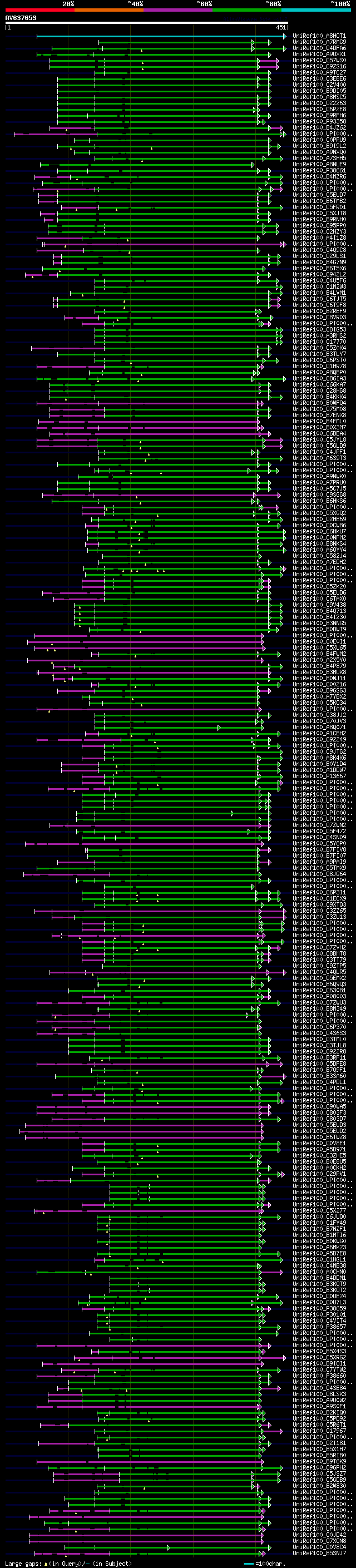Click the UniRef100_A9TC27 label

(x=319, y=72)
